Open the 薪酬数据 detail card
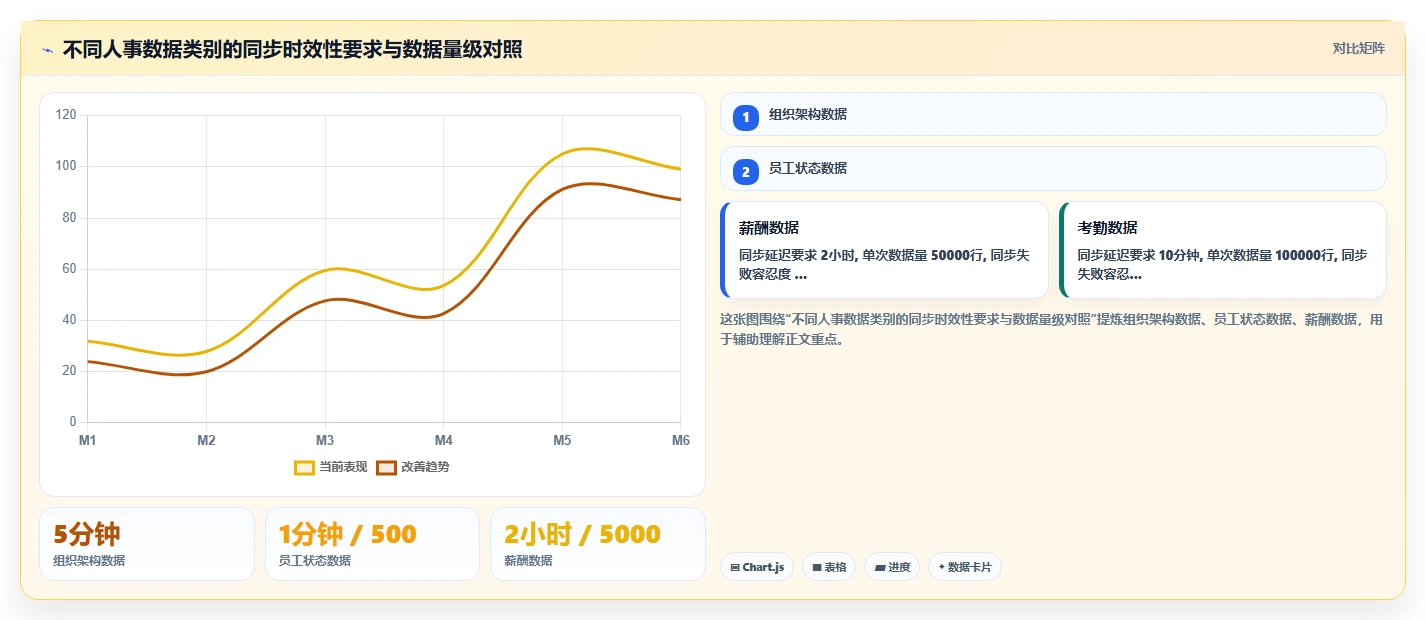 click(884, 250)
